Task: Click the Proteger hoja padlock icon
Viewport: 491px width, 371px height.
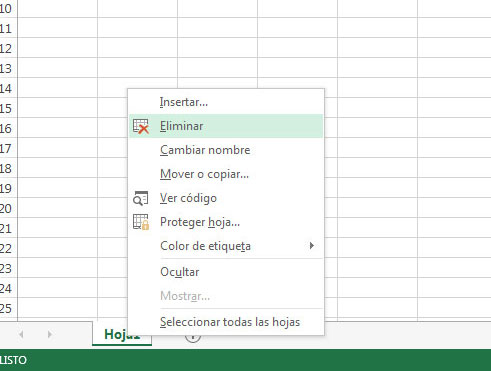Action: [141, 222]
